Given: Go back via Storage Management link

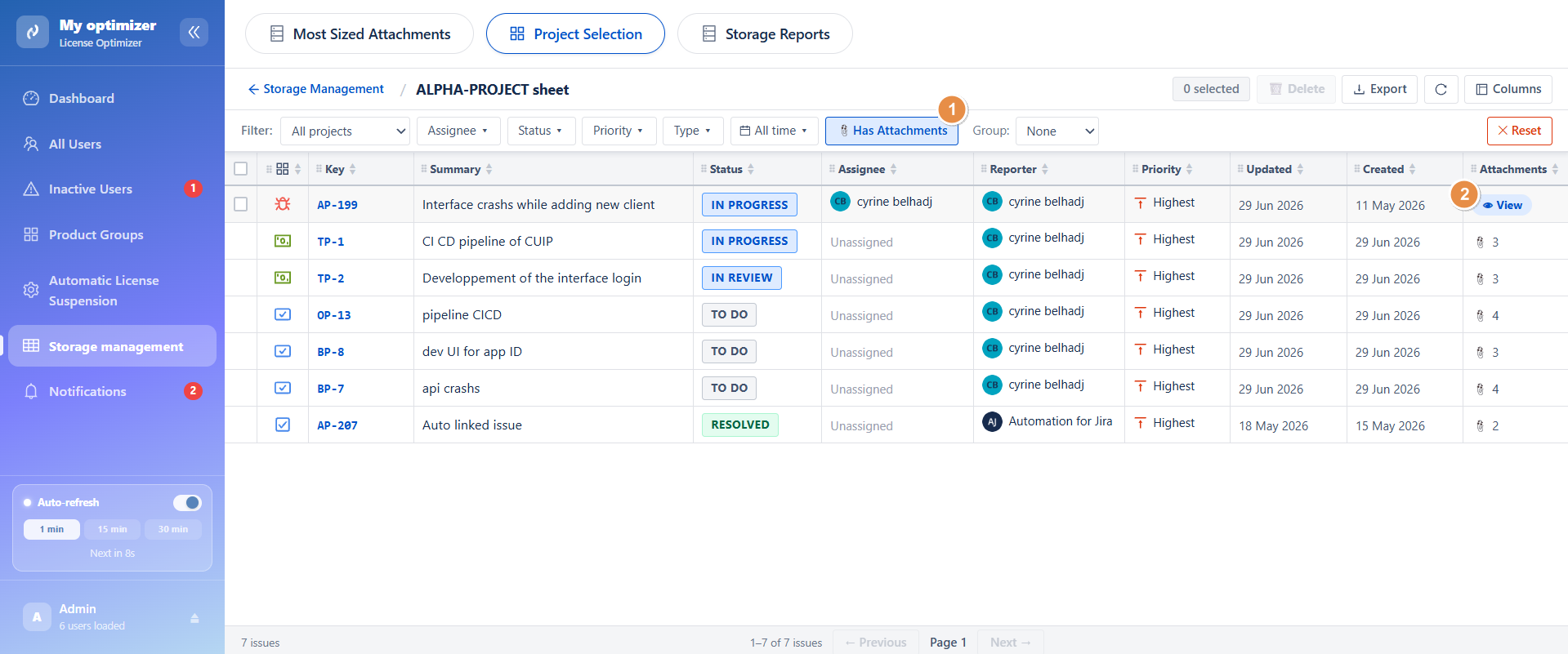Looking at the screenshot, I should [x=316, y=89].
